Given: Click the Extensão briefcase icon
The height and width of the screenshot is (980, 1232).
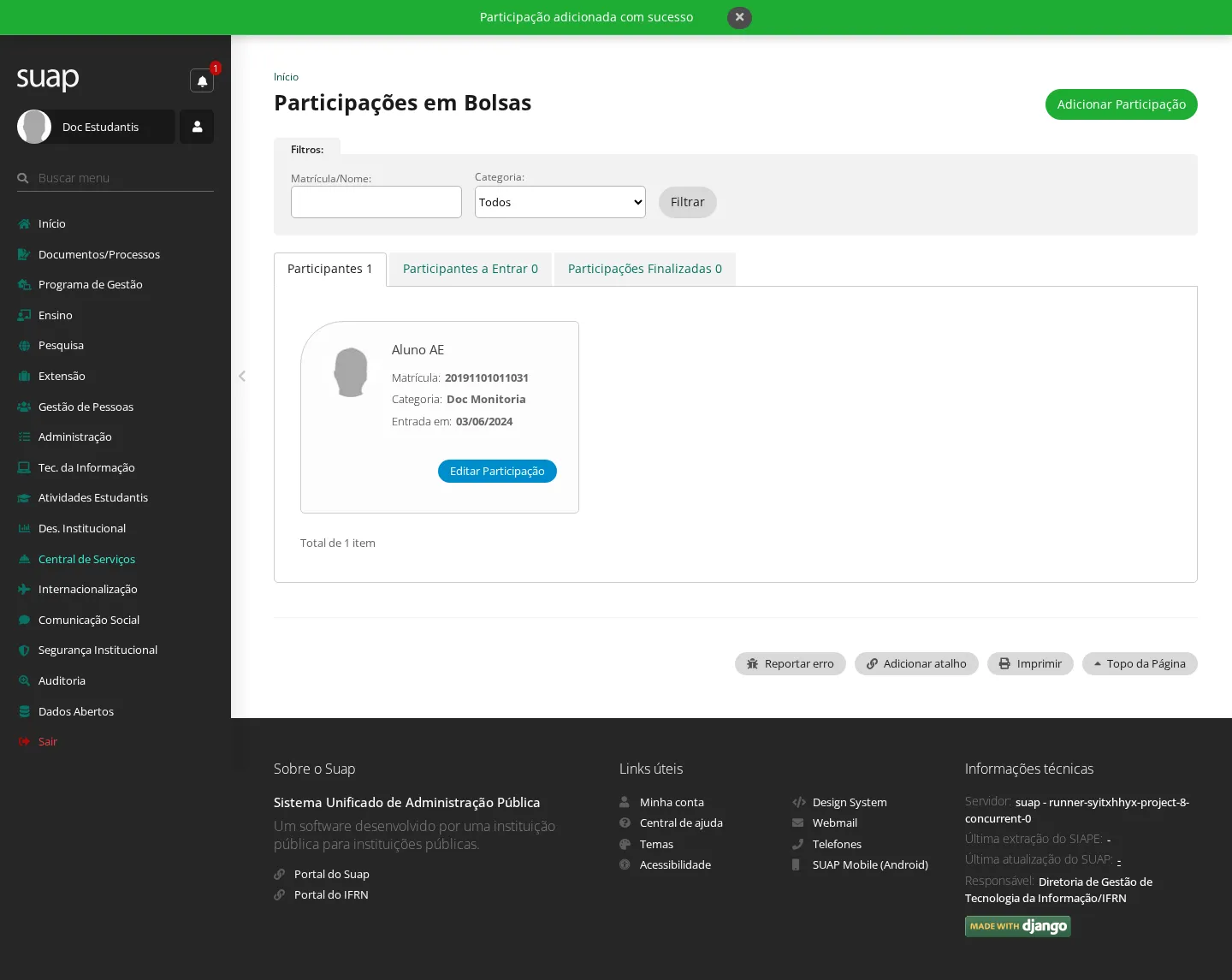Looking at the screenshot, I should [x=24, y=376].
